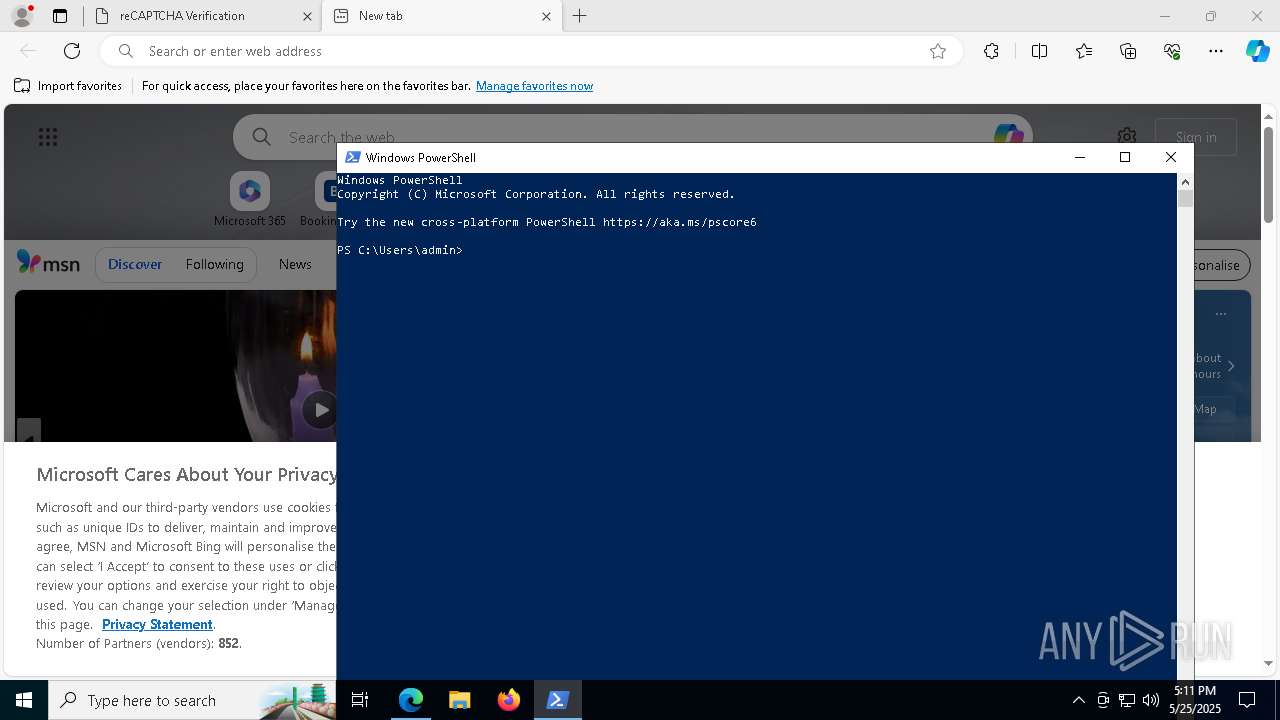Select the Discover feed tab
This screenshot has height=720, width=1280.
135,264
